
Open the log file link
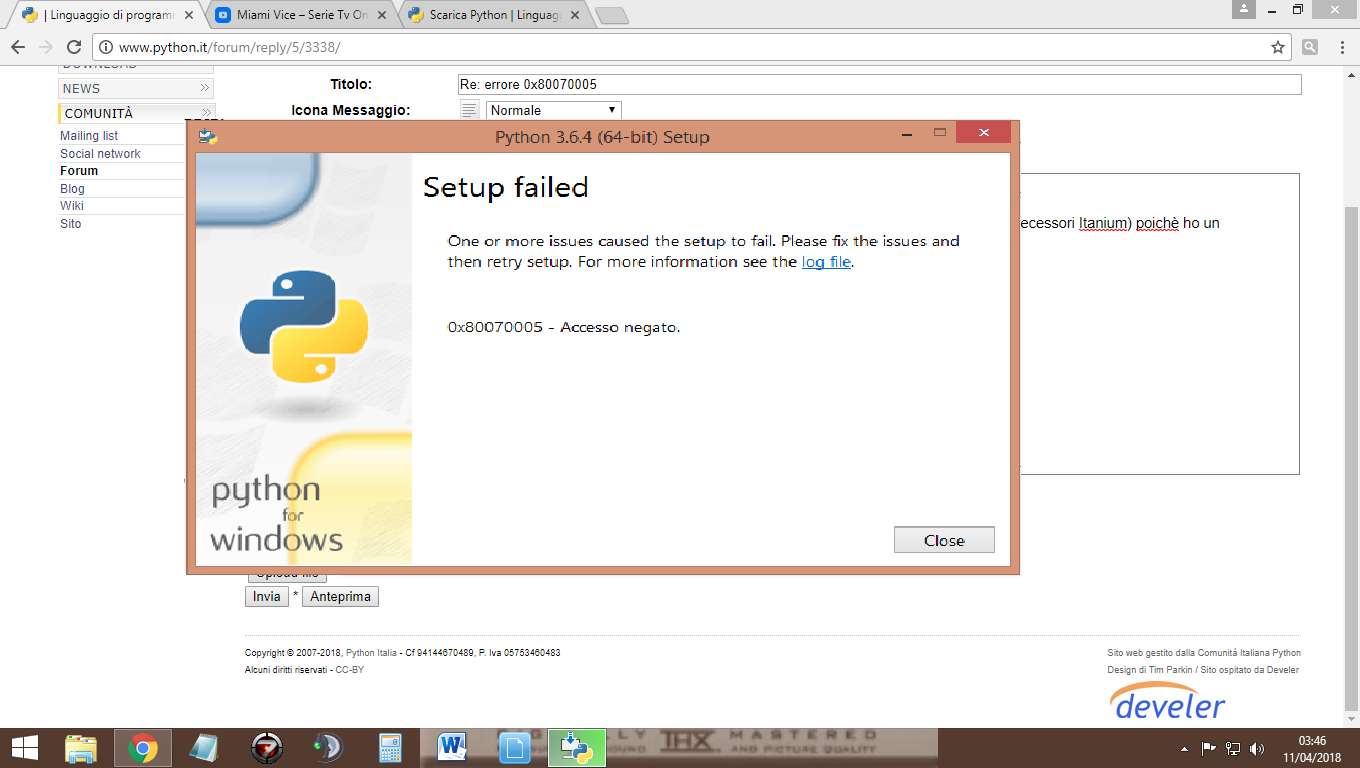tap(826, 262)
